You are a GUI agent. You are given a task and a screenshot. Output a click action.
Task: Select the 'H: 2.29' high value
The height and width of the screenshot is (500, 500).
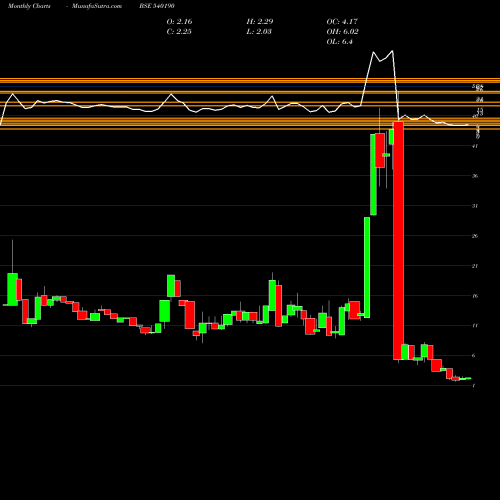pyautogui.click(x=260, y=22)
